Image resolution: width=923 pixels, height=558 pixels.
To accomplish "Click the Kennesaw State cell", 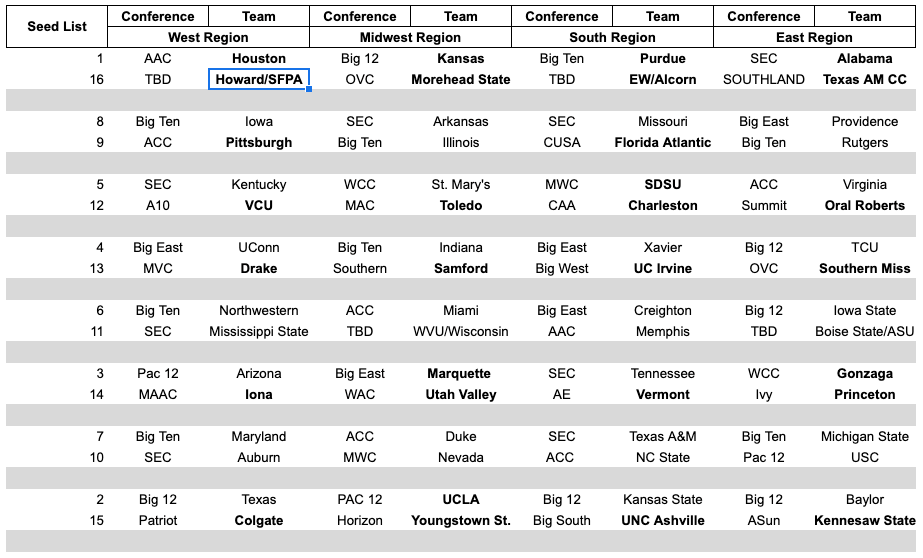I will [865, 521].
